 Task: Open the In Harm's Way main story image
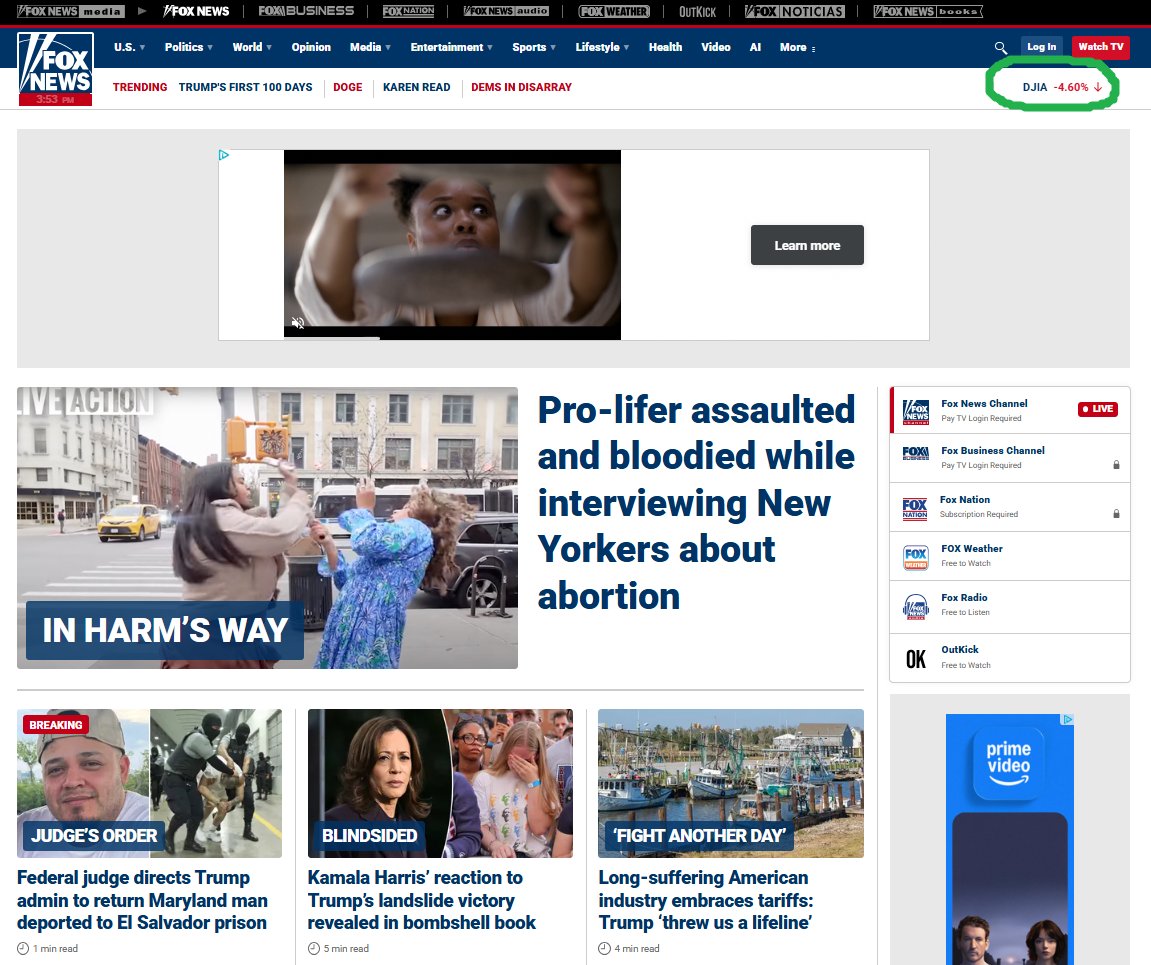pyautogui.click(x=267, y=528)
